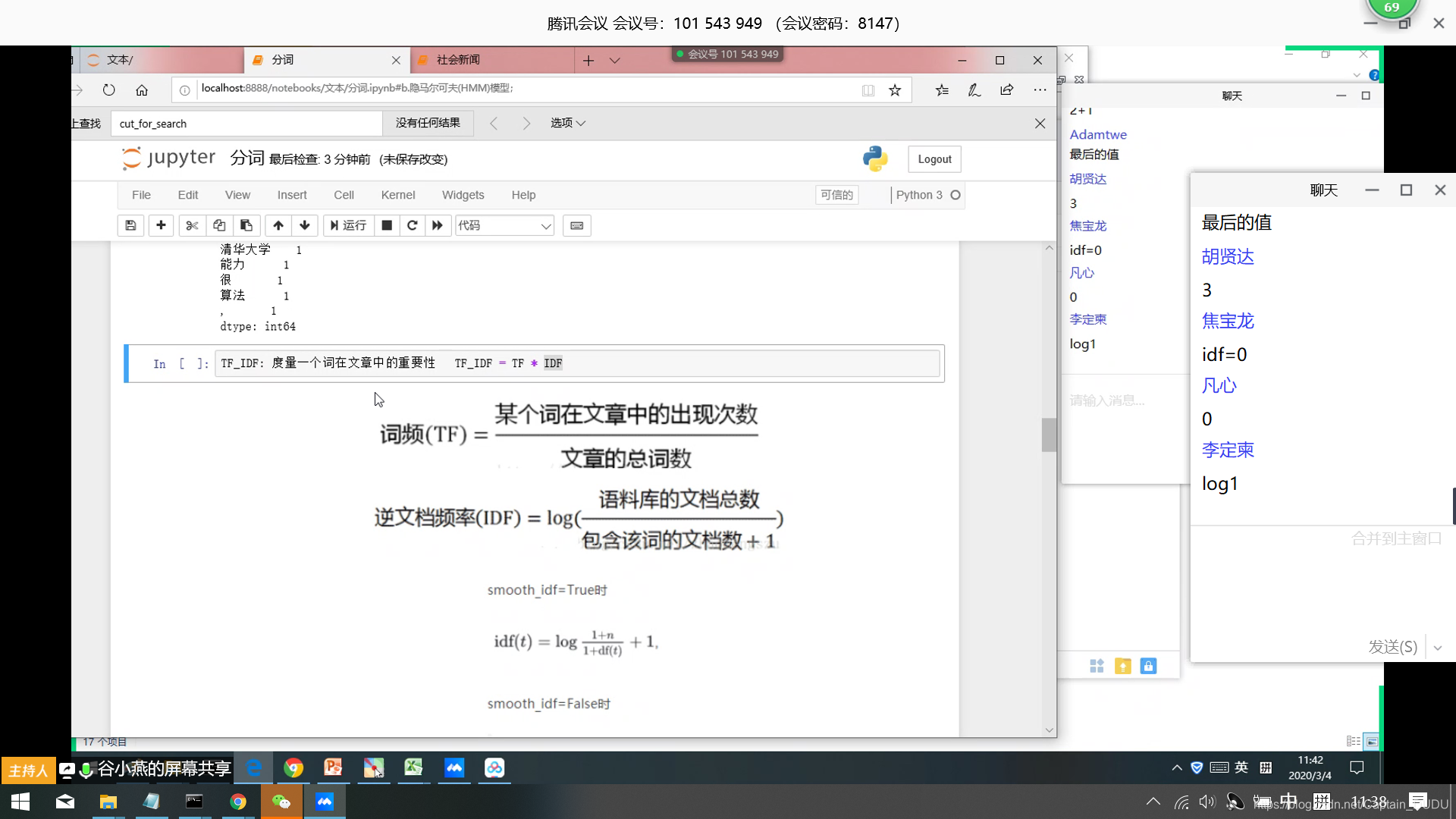The width and height of the screenshot is (1456, 819).
Task: Click the grid apps icon below back chat panel
Action: (1097, 666)
